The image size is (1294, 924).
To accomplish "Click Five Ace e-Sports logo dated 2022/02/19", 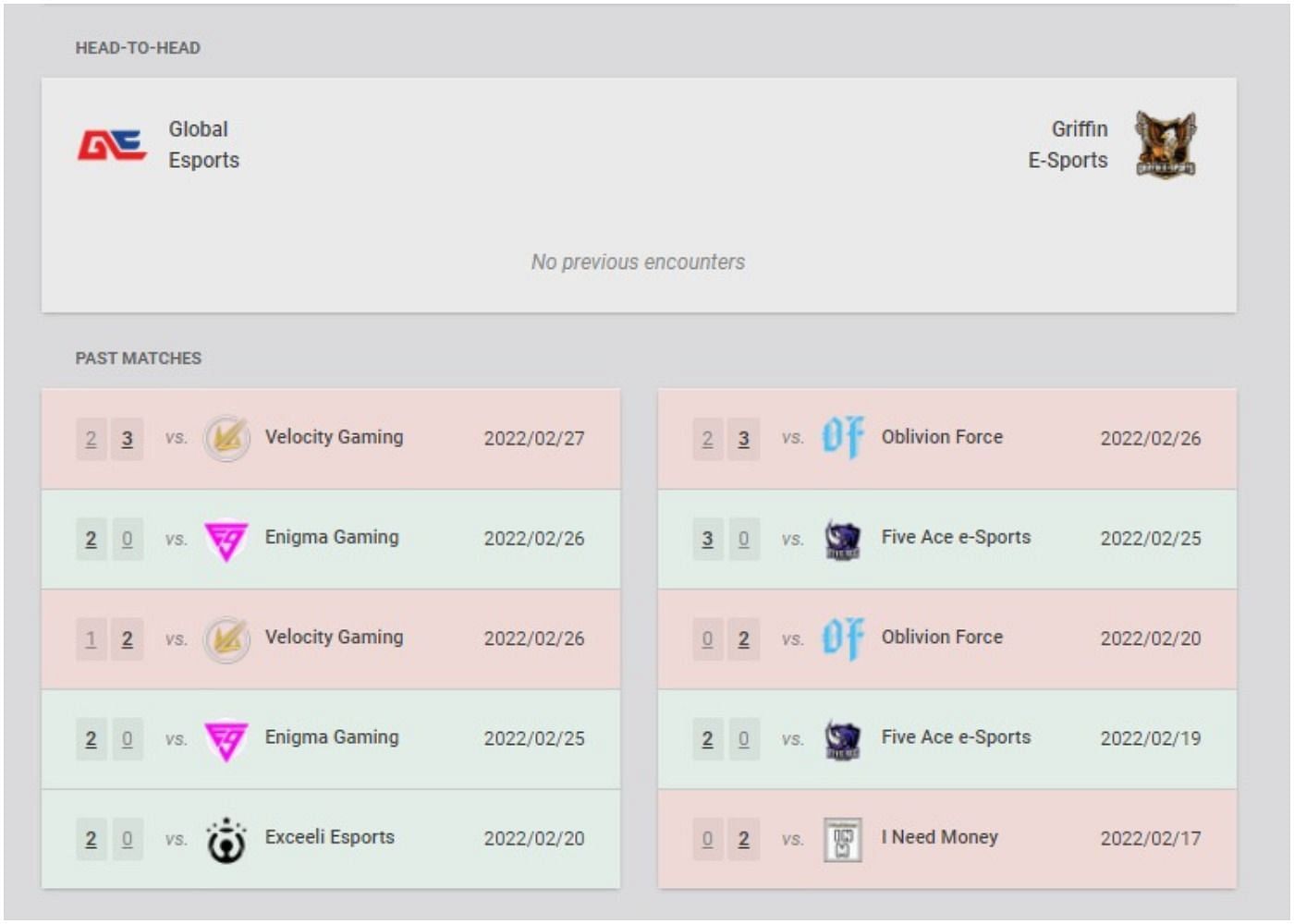I will (843, 739).
